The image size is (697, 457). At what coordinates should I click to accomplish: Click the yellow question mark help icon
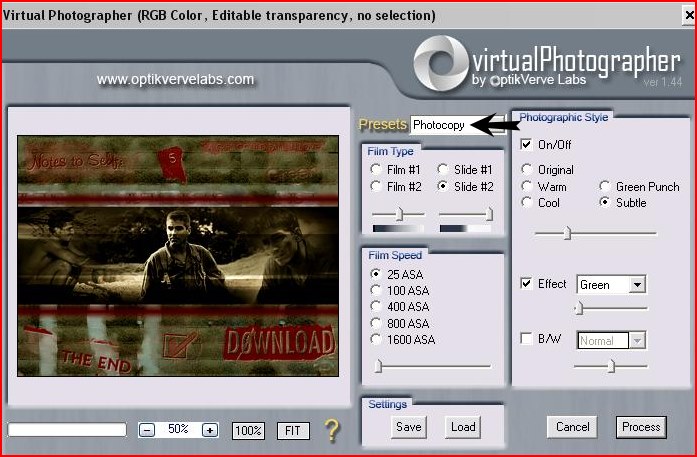332,430
